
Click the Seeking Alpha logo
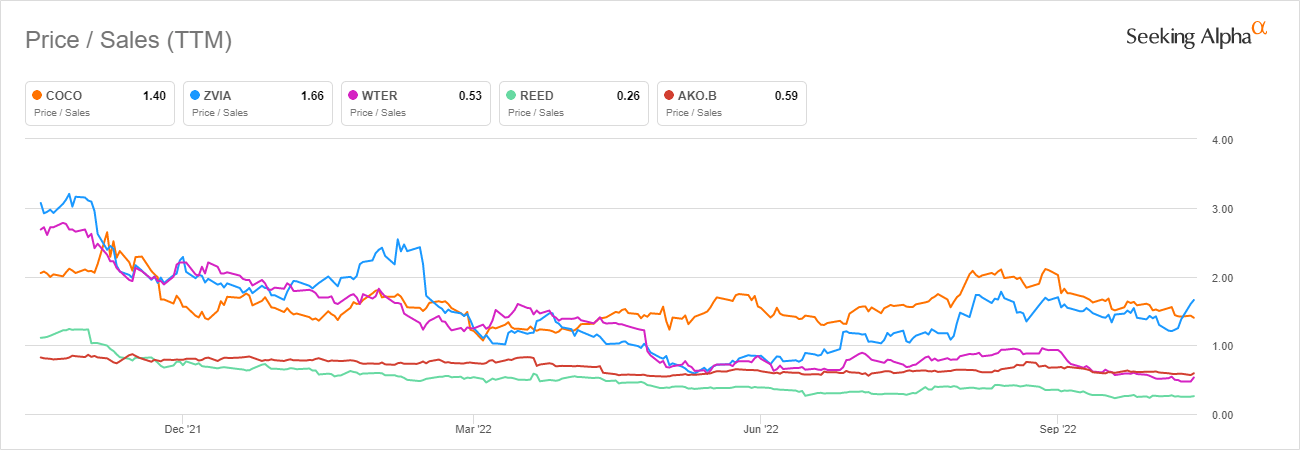[x=1196, y=35]
